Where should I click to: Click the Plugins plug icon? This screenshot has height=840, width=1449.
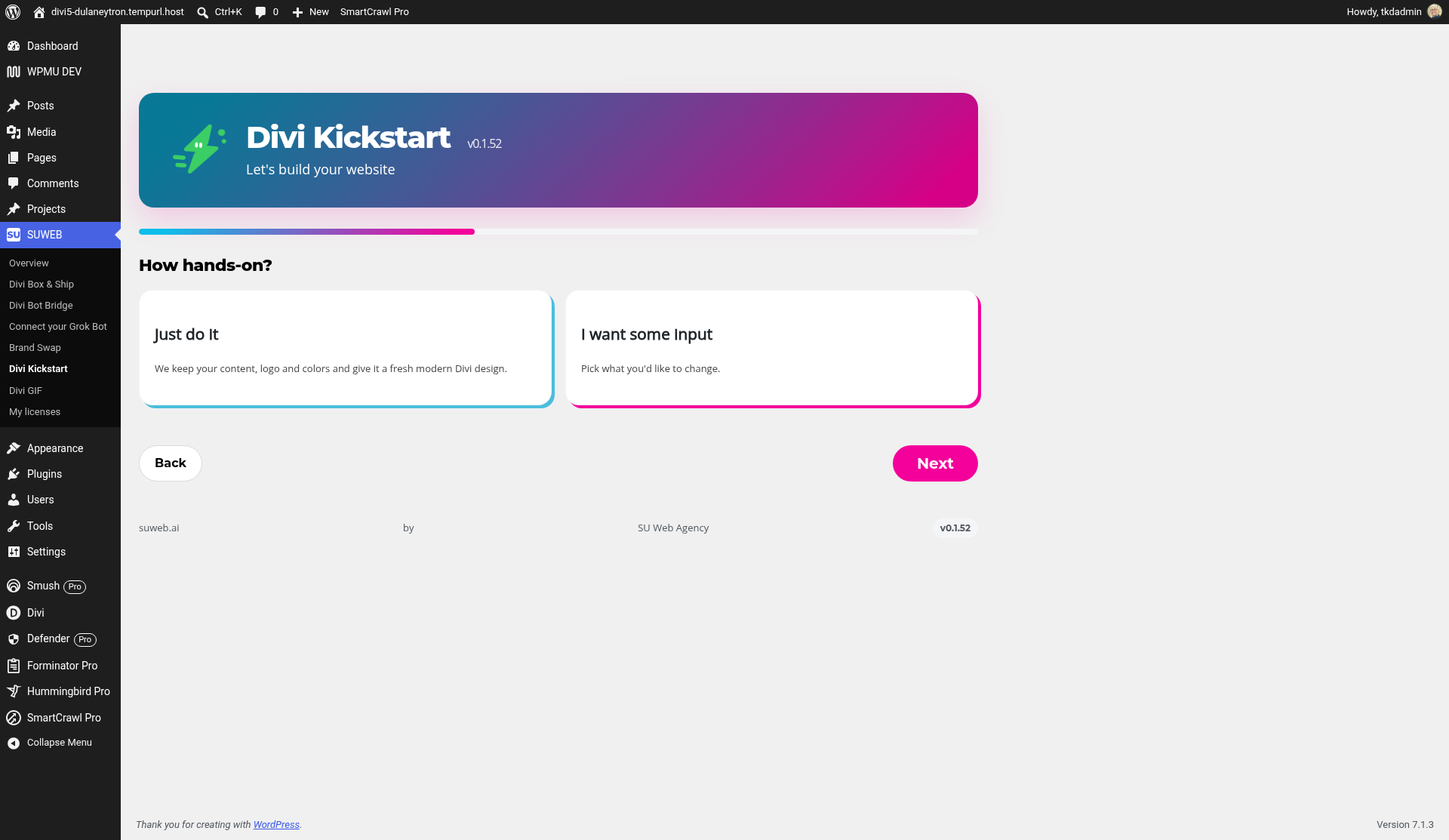14,474
